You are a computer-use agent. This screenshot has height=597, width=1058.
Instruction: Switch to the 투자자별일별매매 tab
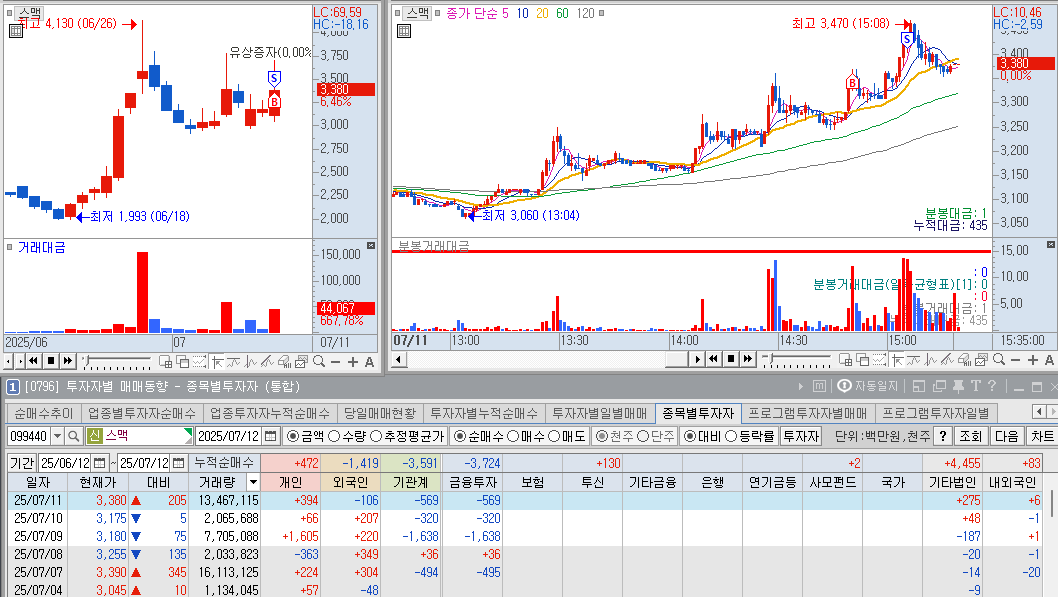coord(600,413)
